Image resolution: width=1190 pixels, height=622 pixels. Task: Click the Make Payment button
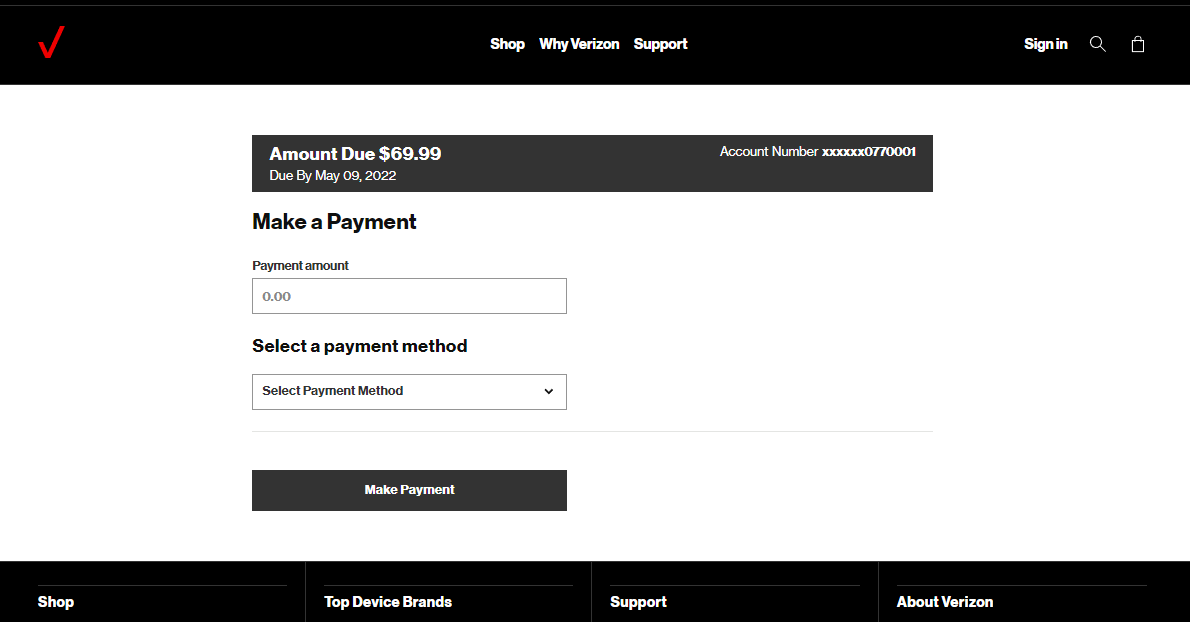point(409,490)
